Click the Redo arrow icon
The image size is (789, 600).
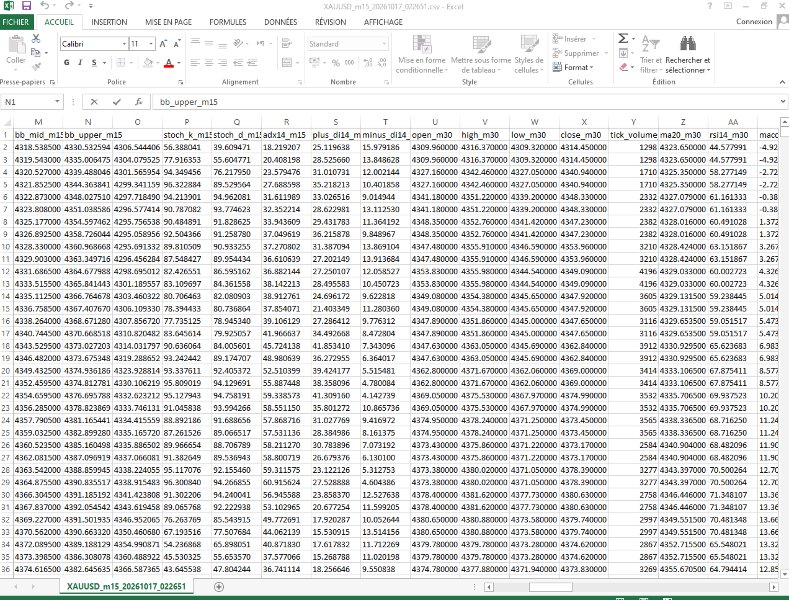(x=69, y=6)
